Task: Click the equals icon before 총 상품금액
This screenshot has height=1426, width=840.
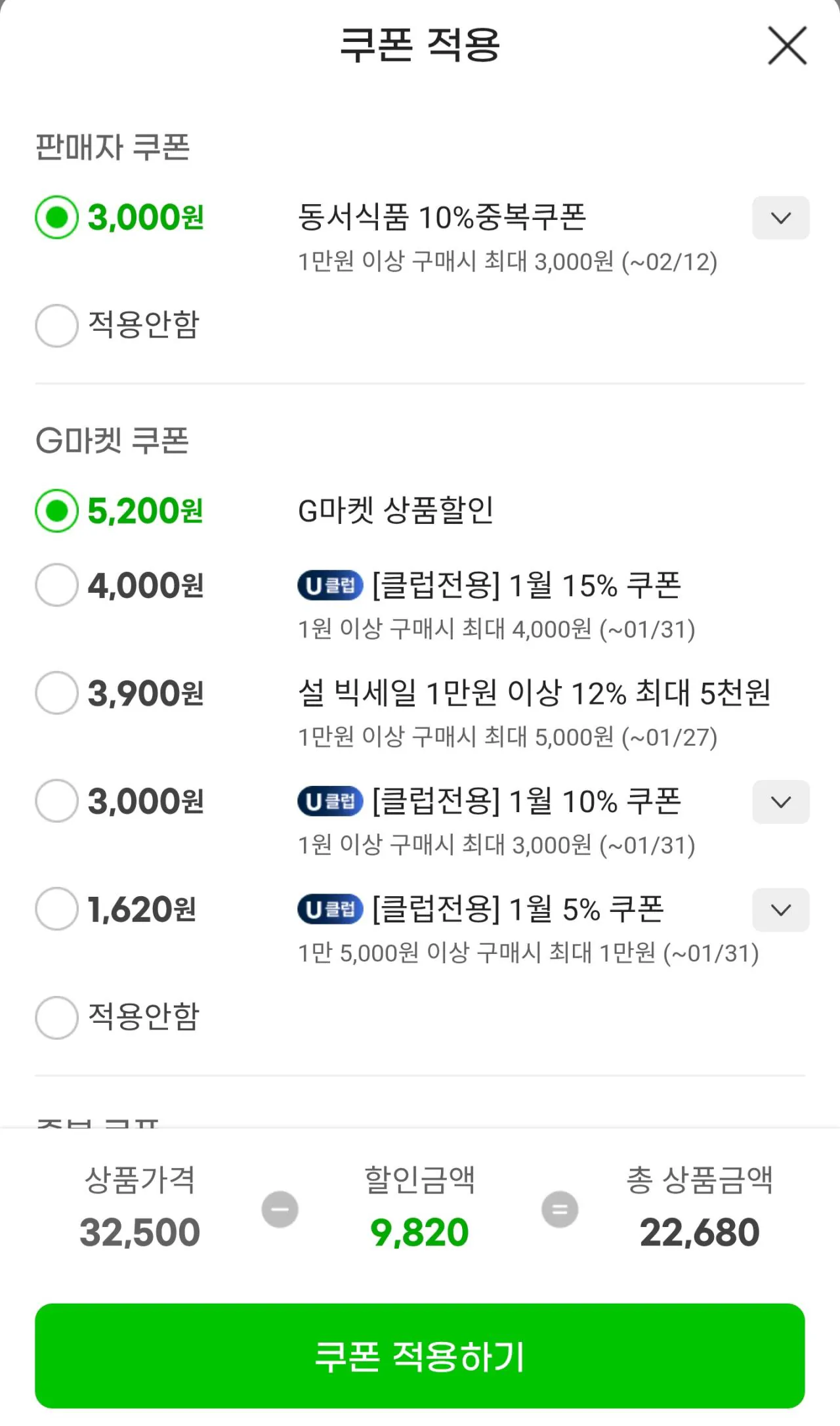Action: coord(560,1209)
